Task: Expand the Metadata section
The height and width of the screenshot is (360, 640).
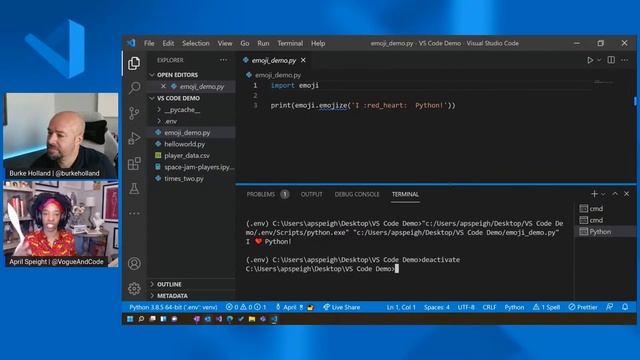Action: (191, 296)
